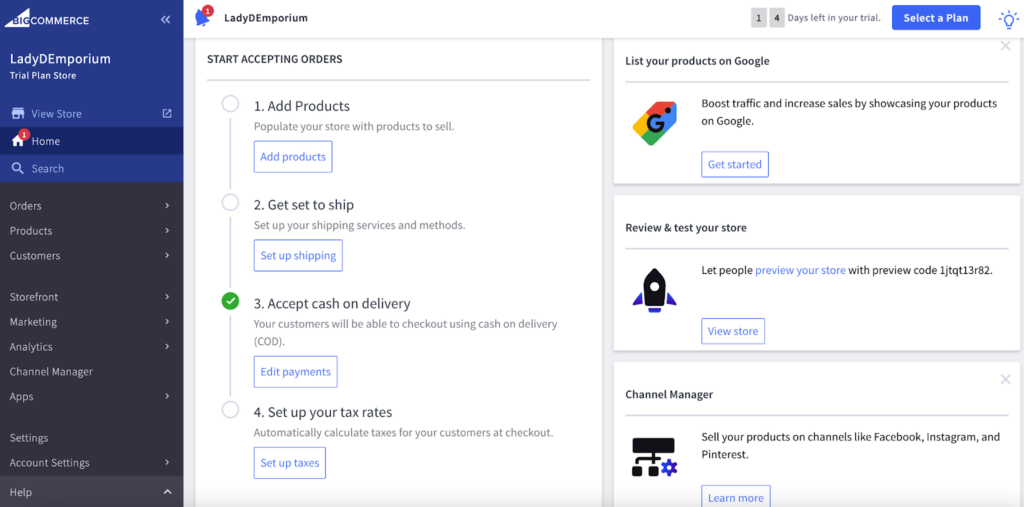Follow the preview your store link
1024x507 pixels.
click(x=800, y=271)
